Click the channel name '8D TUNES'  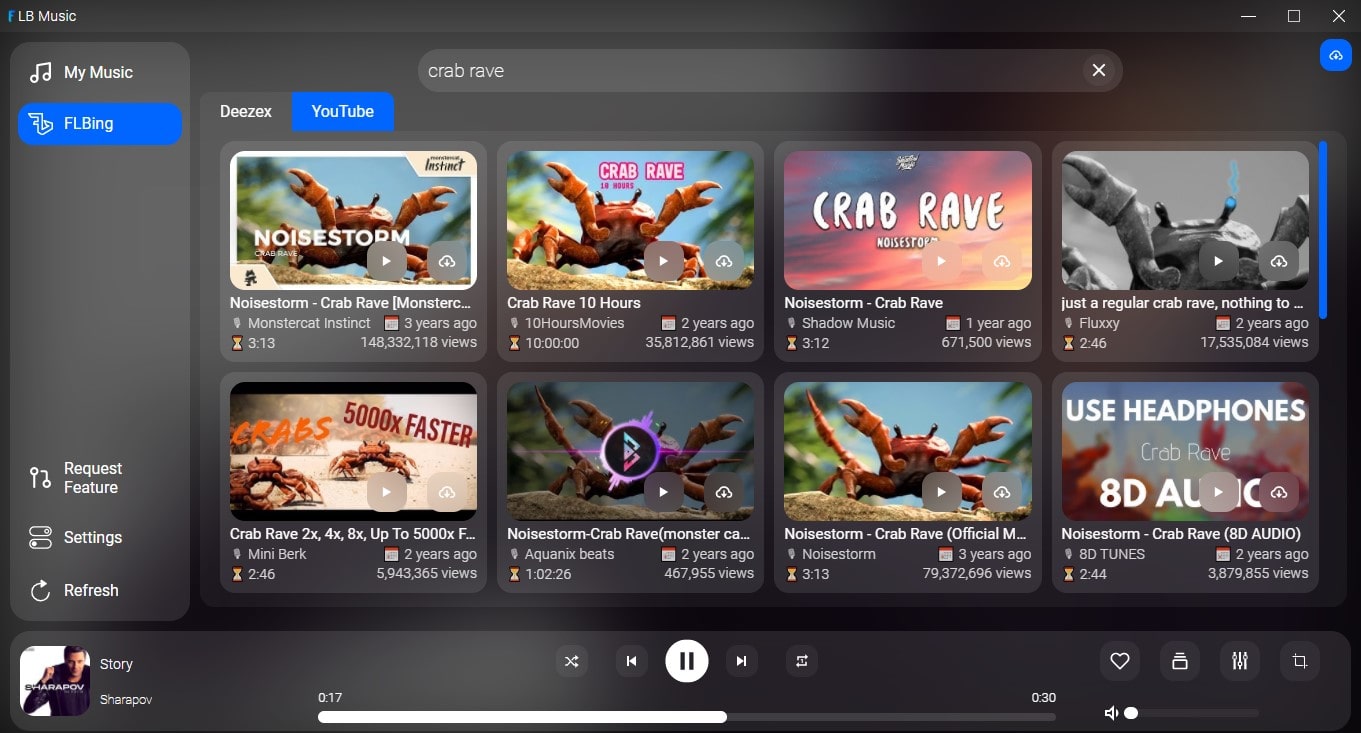tap(1112, 554)
